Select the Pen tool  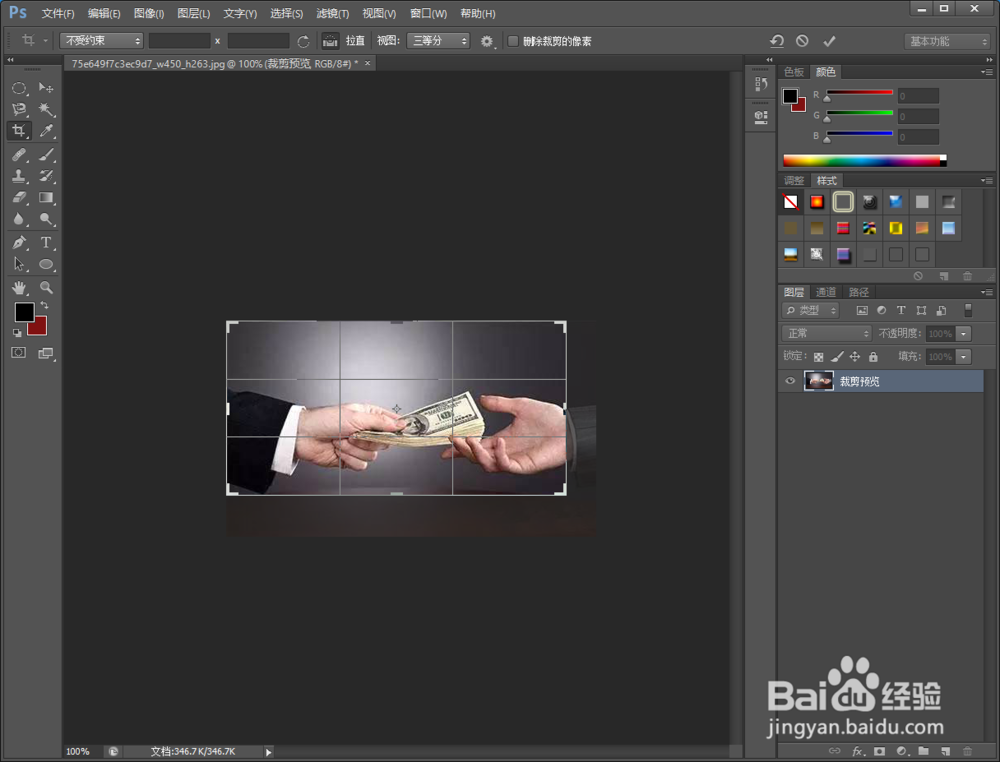coord(19,242)
